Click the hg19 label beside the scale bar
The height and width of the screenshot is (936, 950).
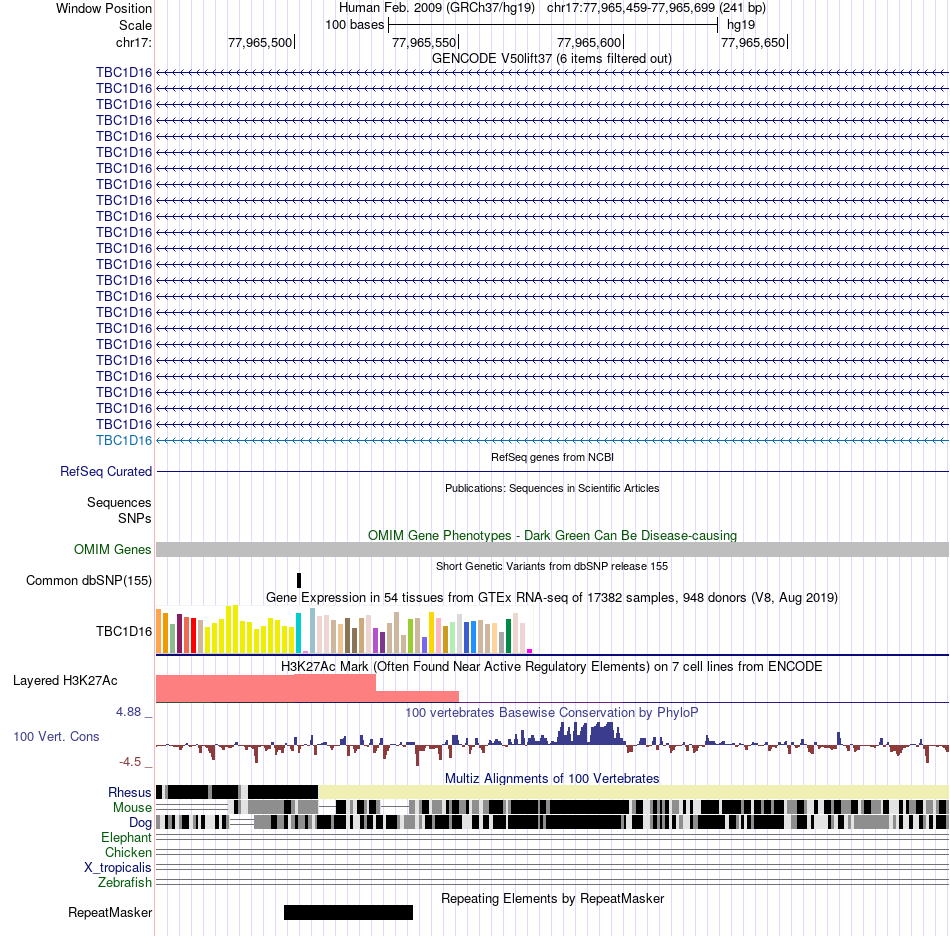click(741, 25)
